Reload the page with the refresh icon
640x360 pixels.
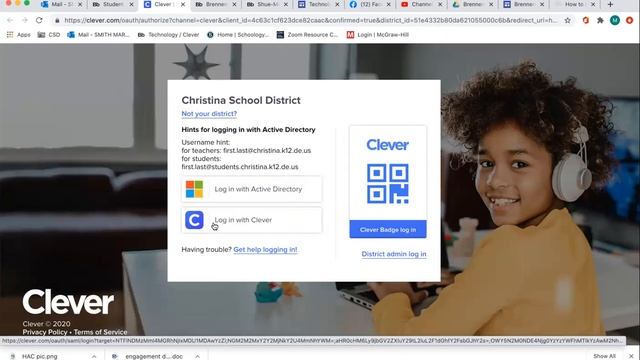[39, 20]
